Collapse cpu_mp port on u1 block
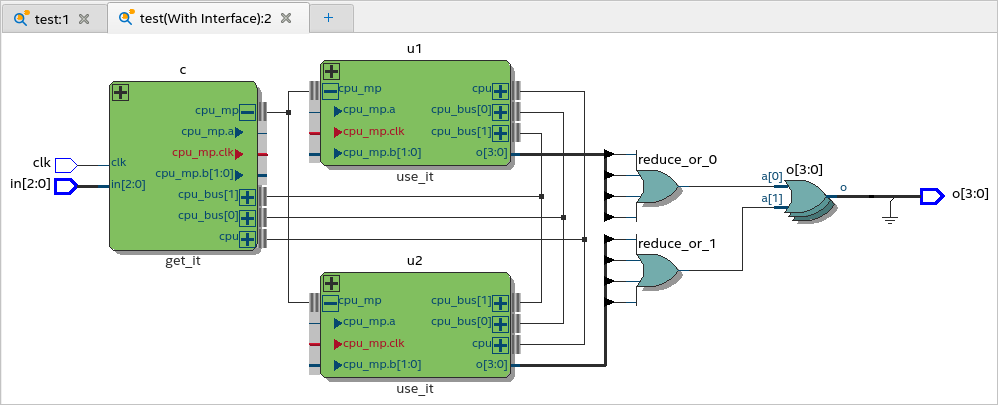The height and width of the screenshot is (405, 998). [331, 92]
